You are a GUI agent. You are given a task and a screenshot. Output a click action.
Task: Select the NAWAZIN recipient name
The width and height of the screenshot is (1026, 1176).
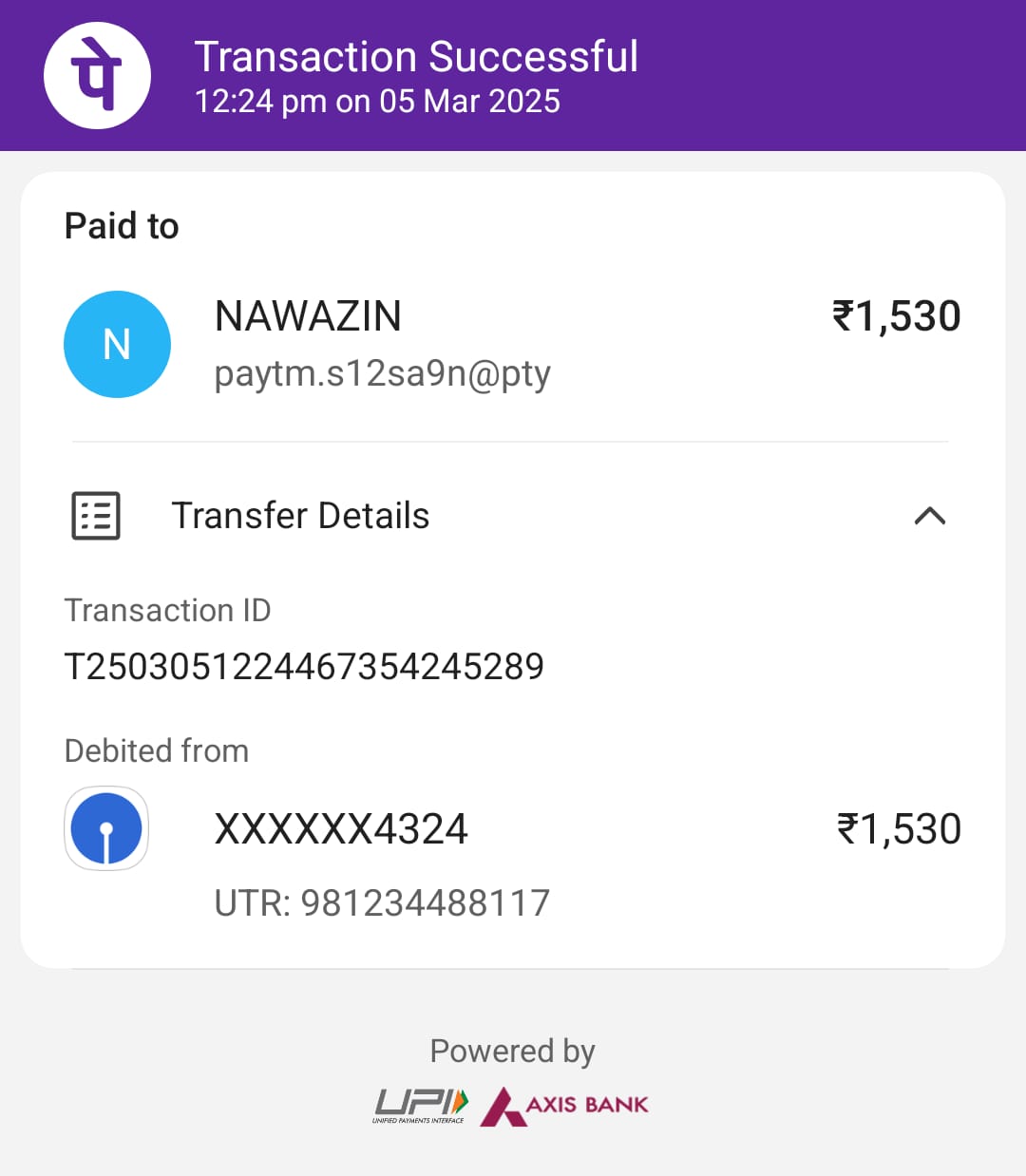pyautogui.click(x=308, y=316)
